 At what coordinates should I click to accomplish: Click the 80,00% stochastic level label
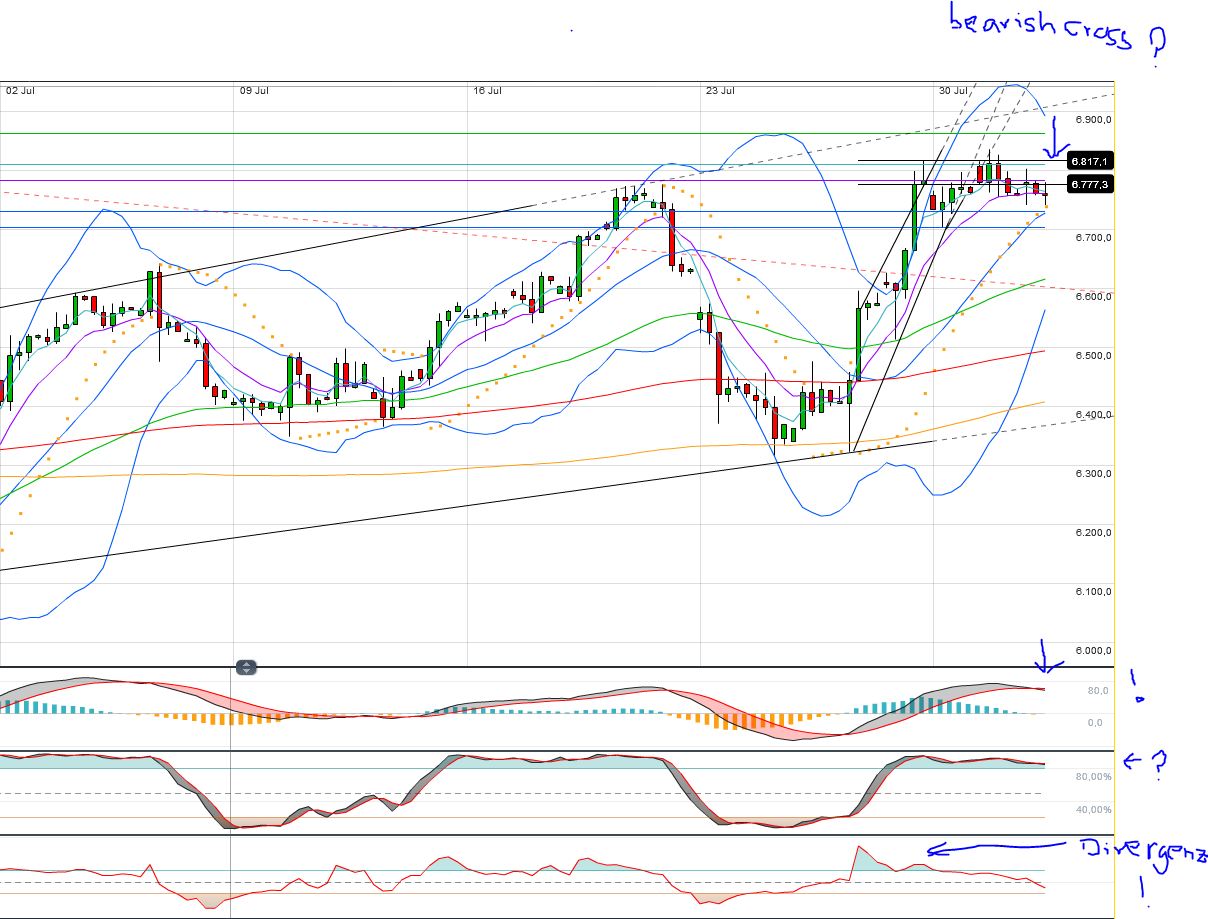(1094, 777)
